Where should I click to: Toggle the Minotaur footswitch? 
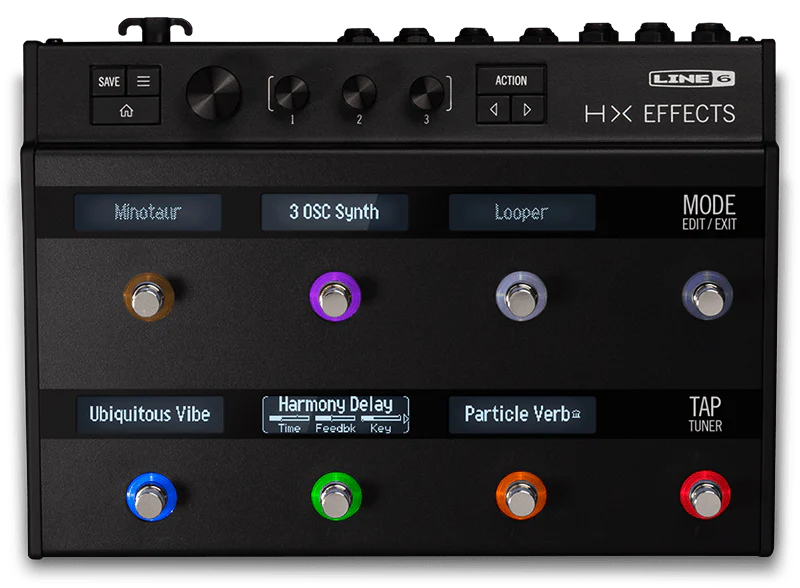[x=148, y=296]
